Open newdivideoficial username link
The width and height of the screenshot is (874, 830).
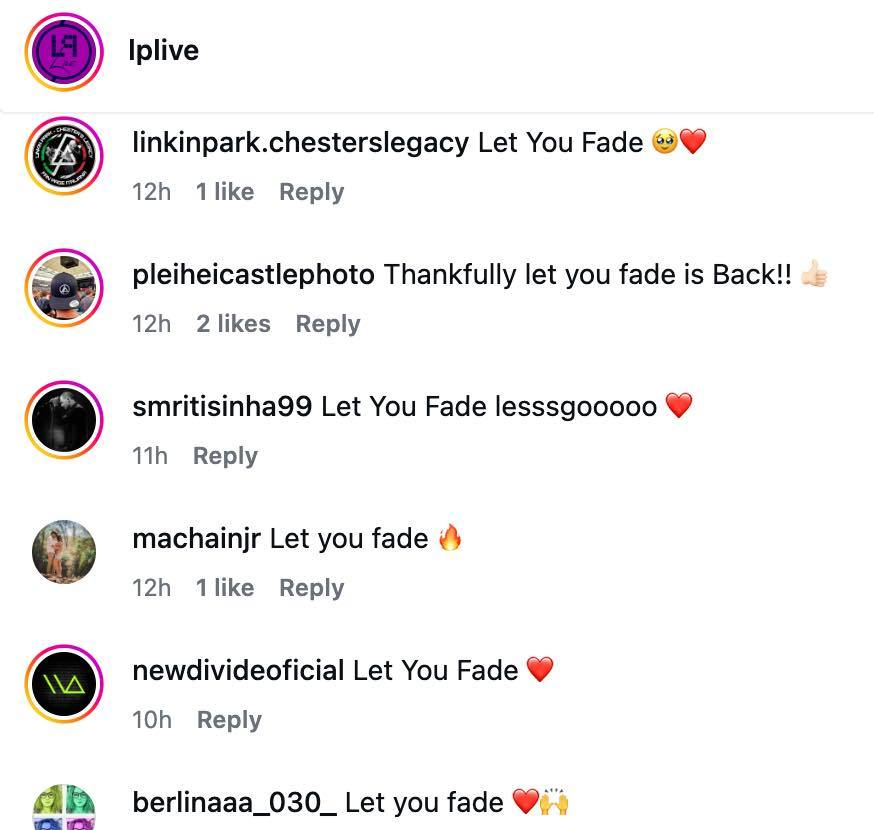(238, 671)
